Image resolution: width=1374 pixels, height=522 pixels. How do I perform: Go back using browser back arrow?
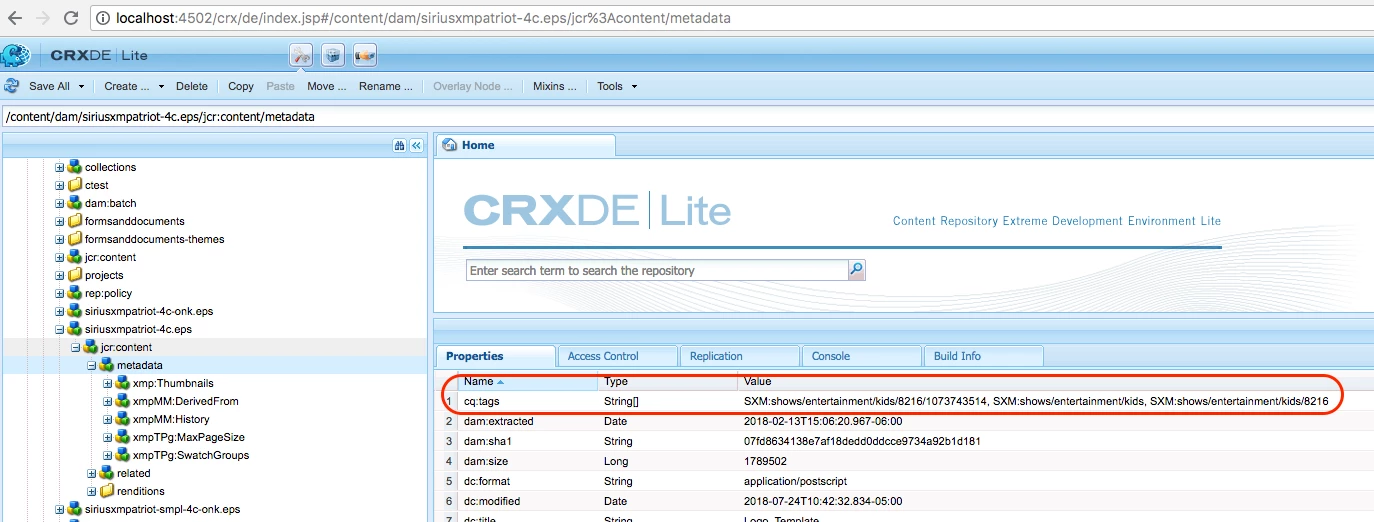pos(15,18)
